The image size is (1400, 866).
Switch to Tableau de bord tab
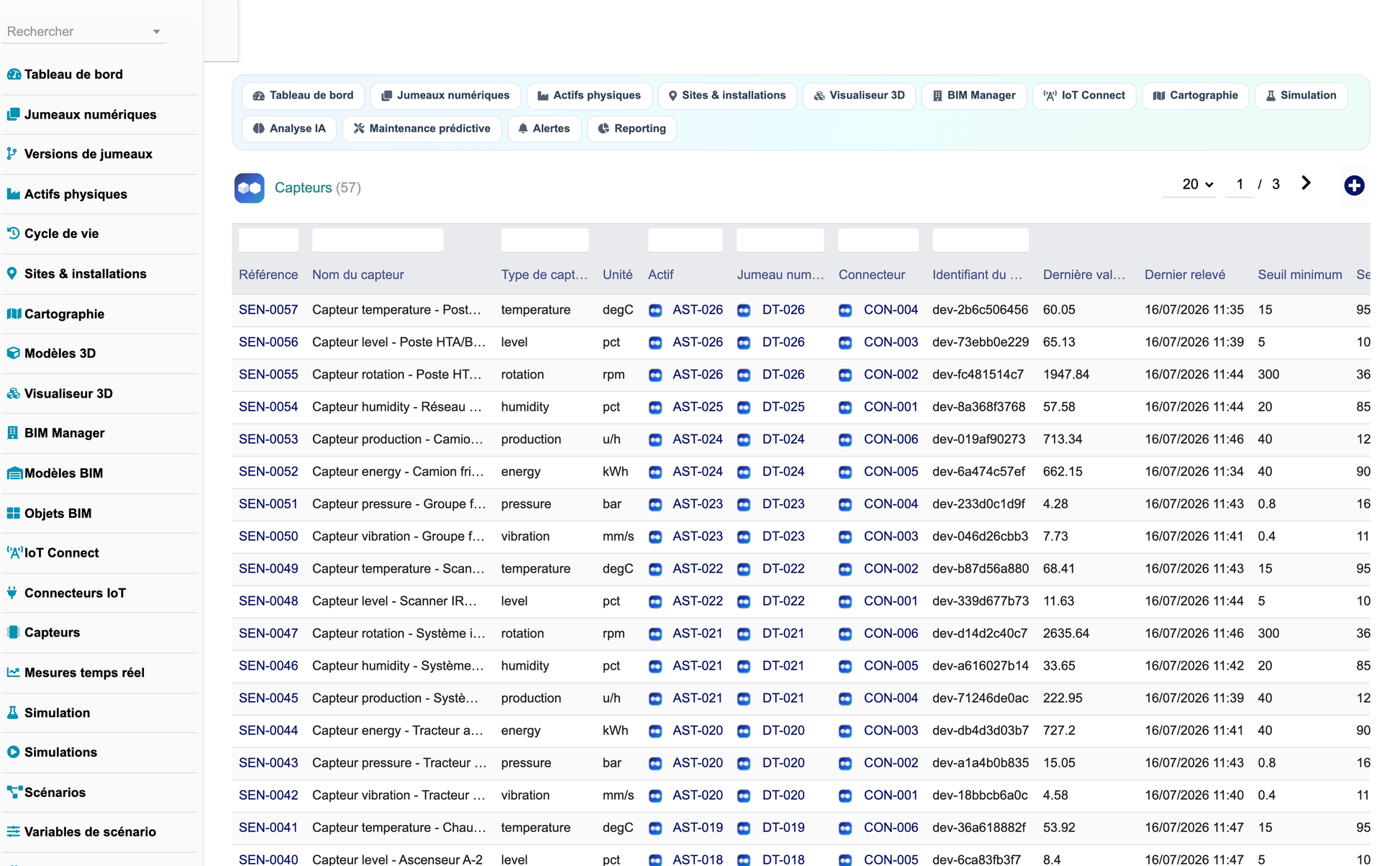(303, 96)
